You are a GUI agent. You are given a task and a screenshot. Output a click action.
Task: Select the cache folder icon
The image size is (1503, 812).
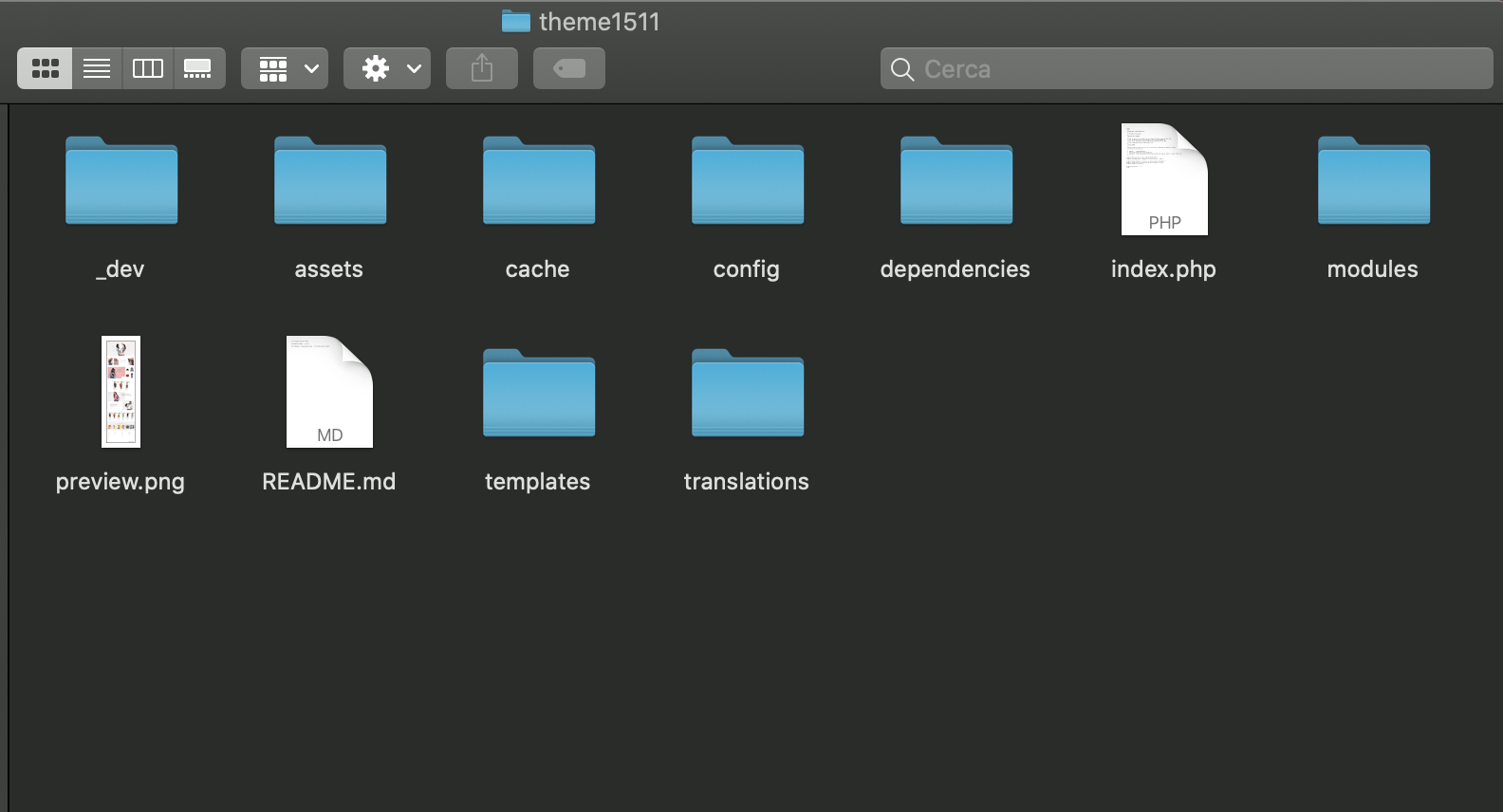[539, 180]
